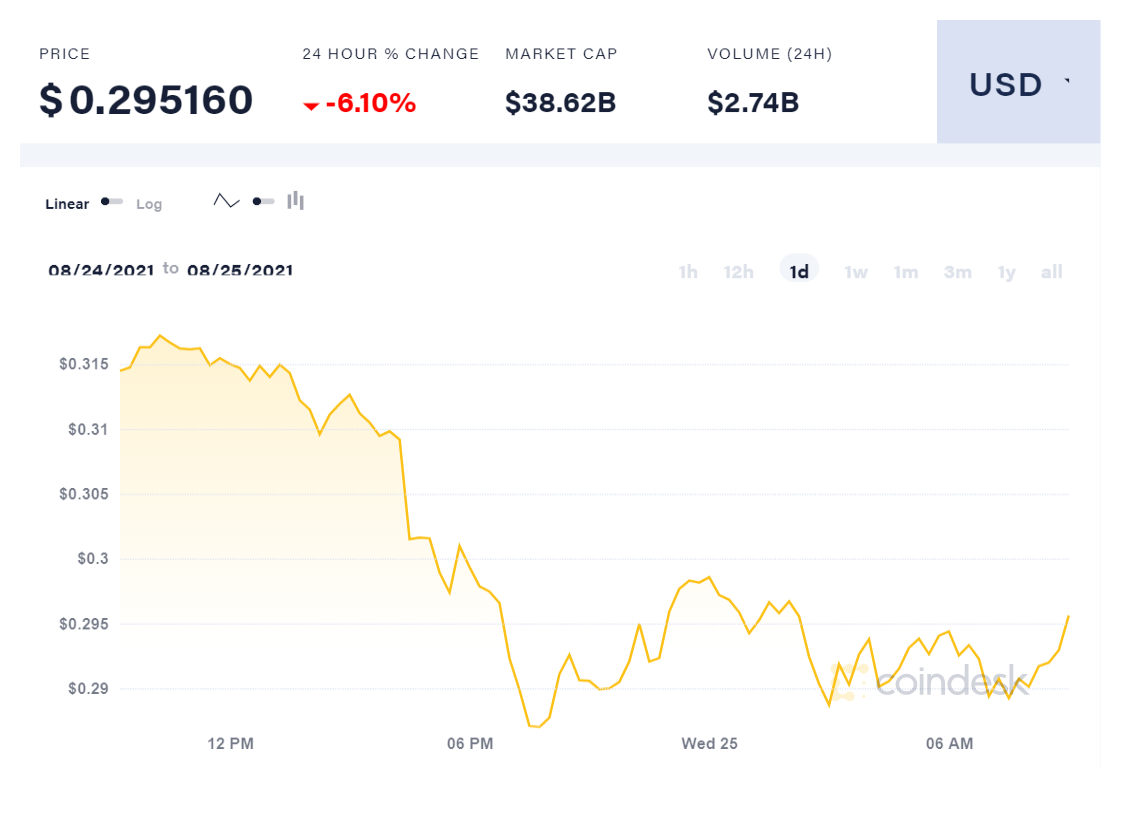Select the 1w time range
Viewport: 1121px width, 828px height.
(x=856, y=272)
